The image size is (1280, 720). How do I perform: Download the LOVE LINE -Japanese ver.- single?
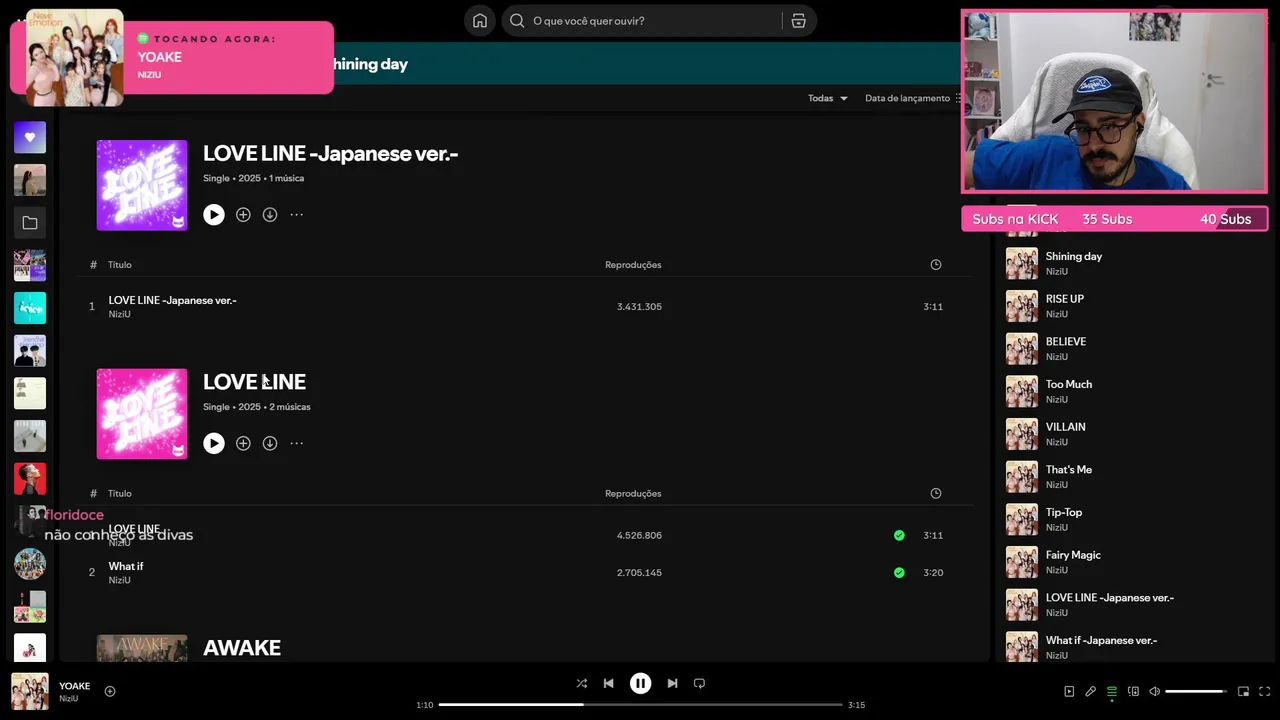(270, 215)
